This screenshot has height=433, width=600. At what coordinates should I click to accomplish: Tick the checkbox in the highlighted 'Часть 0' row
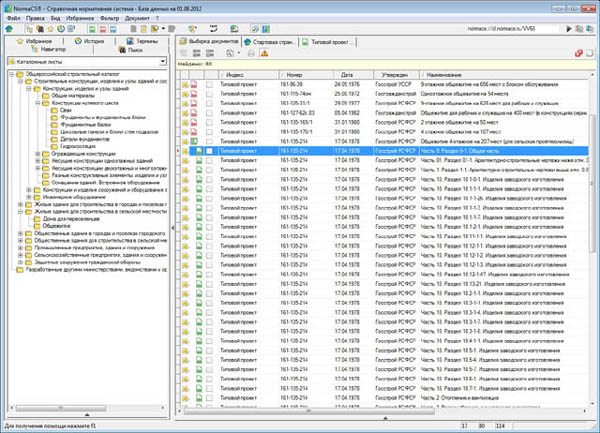coord(209,151)
